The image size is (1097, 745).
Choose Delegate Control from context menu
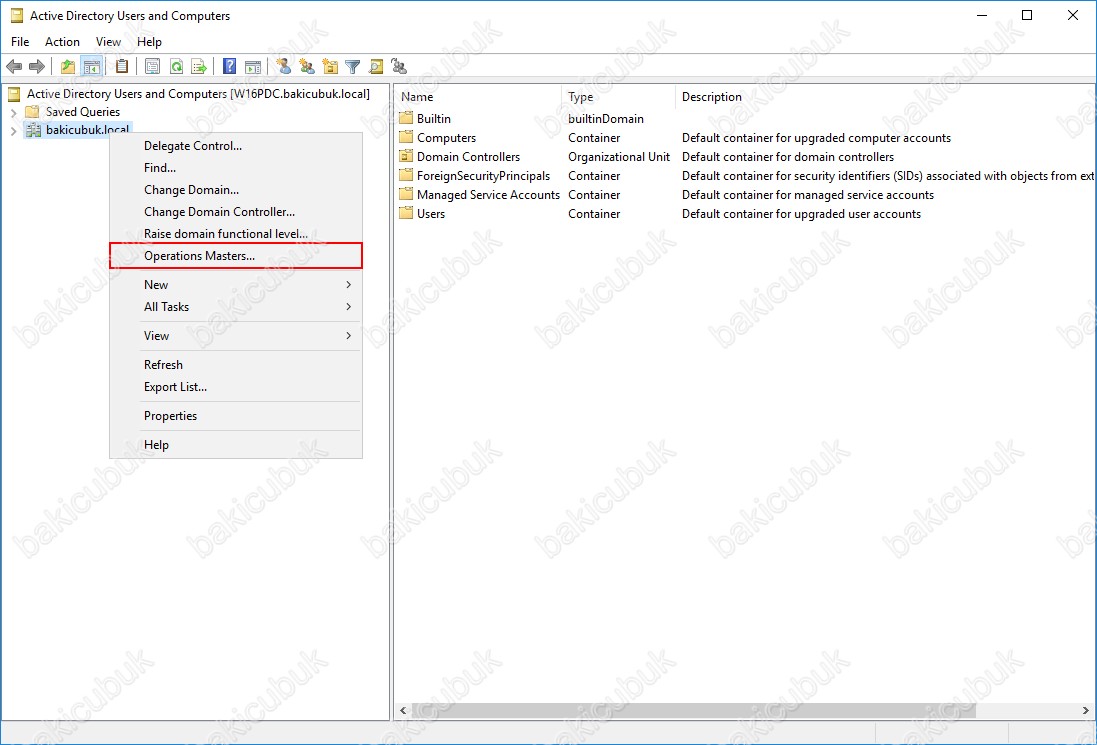coord(236,146)
